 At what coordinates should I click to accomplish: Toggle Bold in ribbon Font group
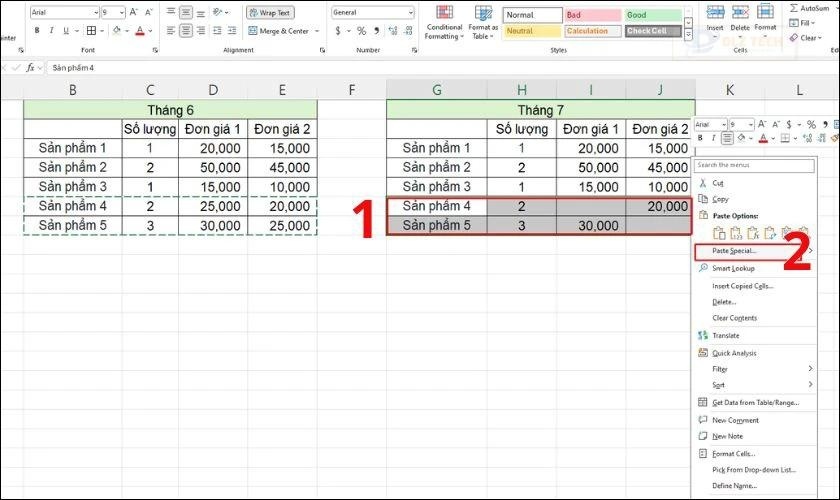(x=37, y=31)
